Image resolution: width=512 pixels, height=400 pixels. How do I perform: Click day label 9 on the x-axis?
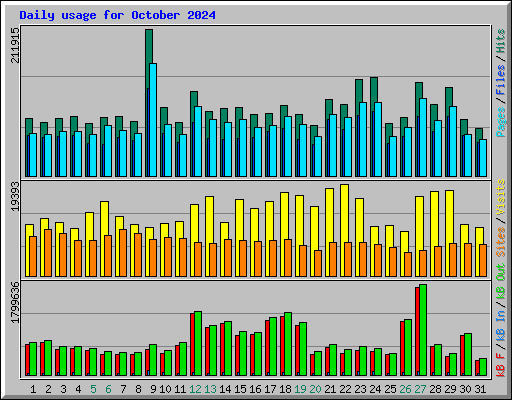pos(153,389)
